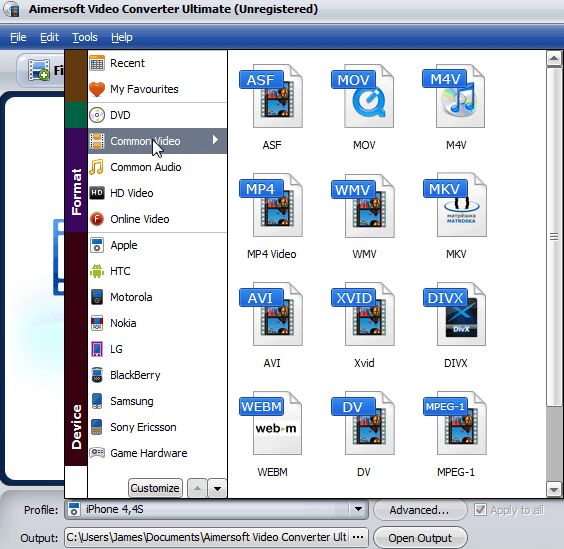The height and width of the screenshot is (549, 564).
Task: Click the format list scrollbar down arrow
Action: pos(554,490)
